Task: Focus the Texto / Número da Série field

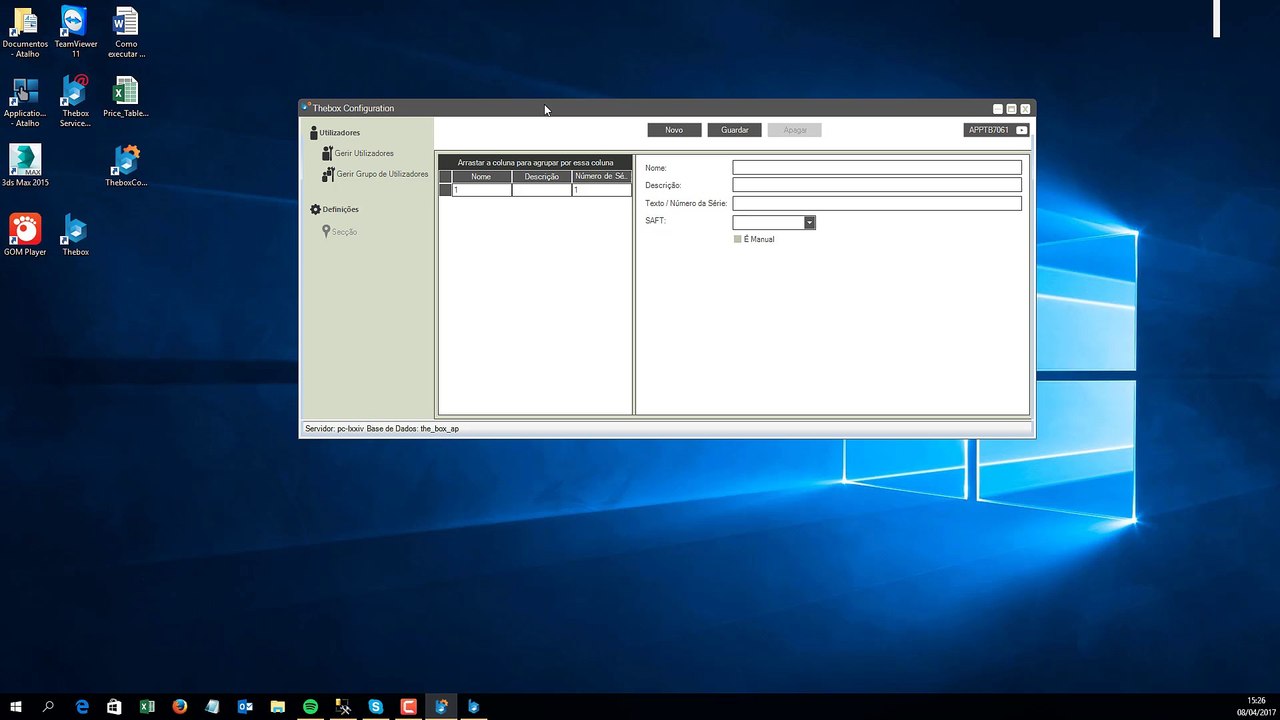Action: (x=877, y=203)
